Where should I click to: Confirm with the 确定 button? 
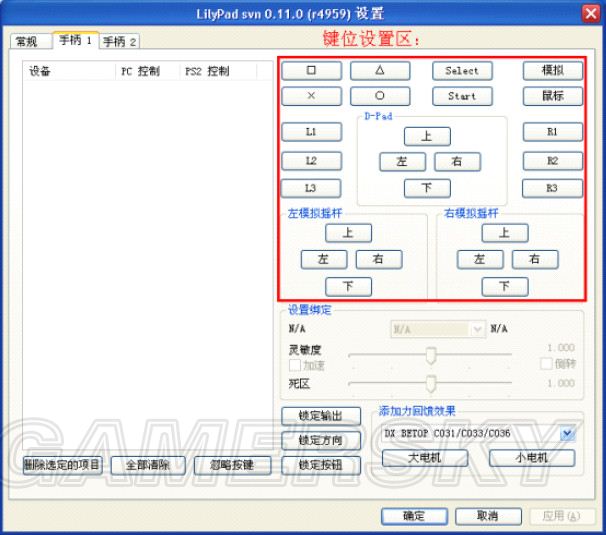[x=415, y=516]
